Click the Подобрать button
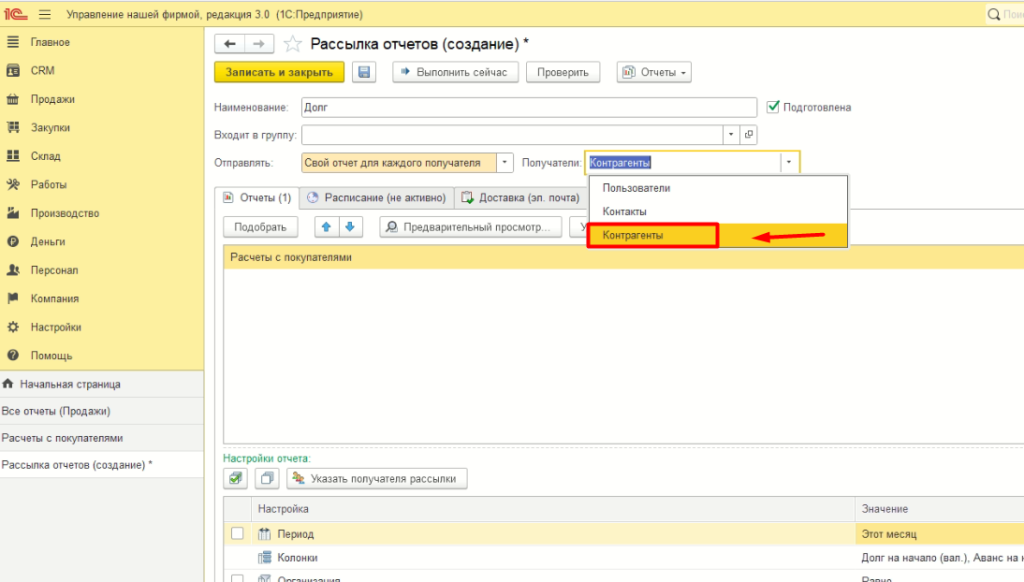Image resolution: width=1024 pixels, height=582 pixels. 260,227
